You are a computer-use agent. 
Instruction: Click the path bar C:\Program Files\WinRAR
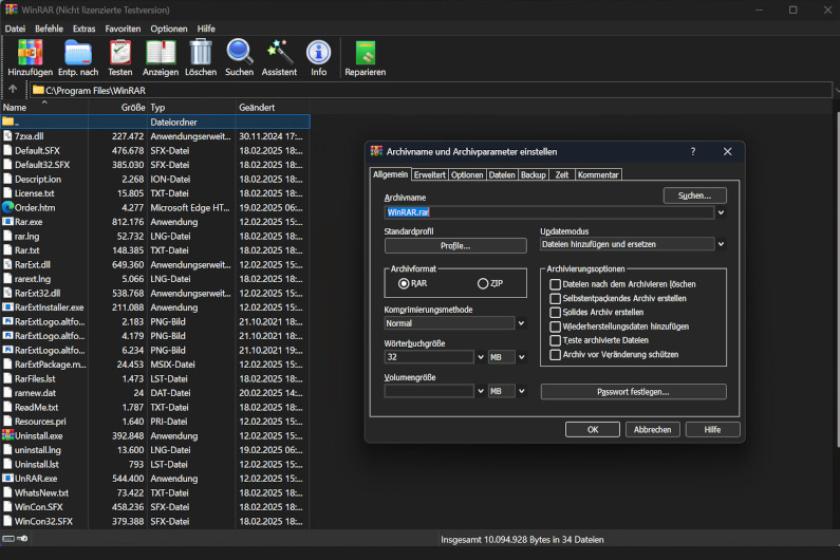431,90
